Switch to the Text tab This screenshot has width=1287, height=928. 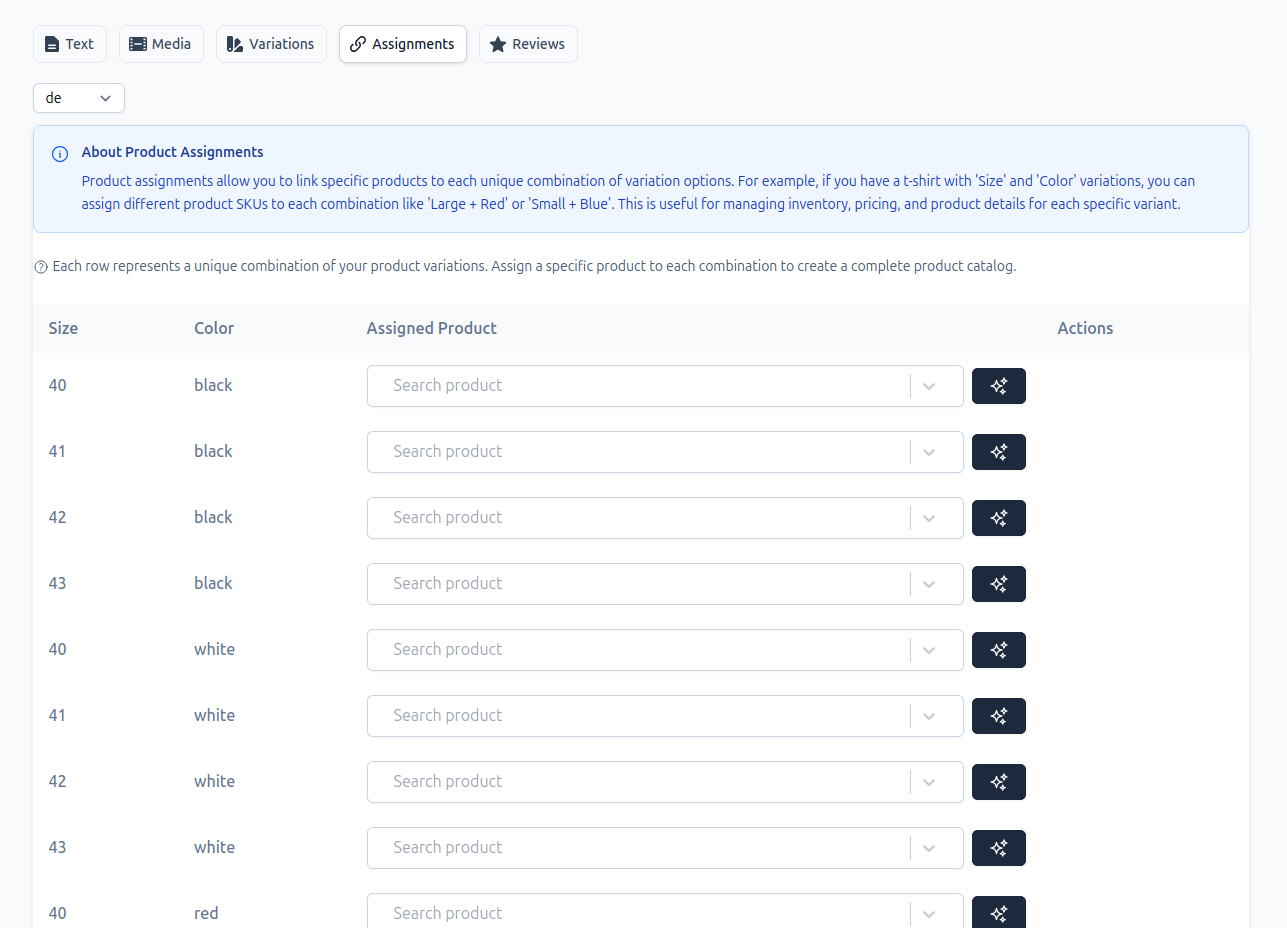70,44
